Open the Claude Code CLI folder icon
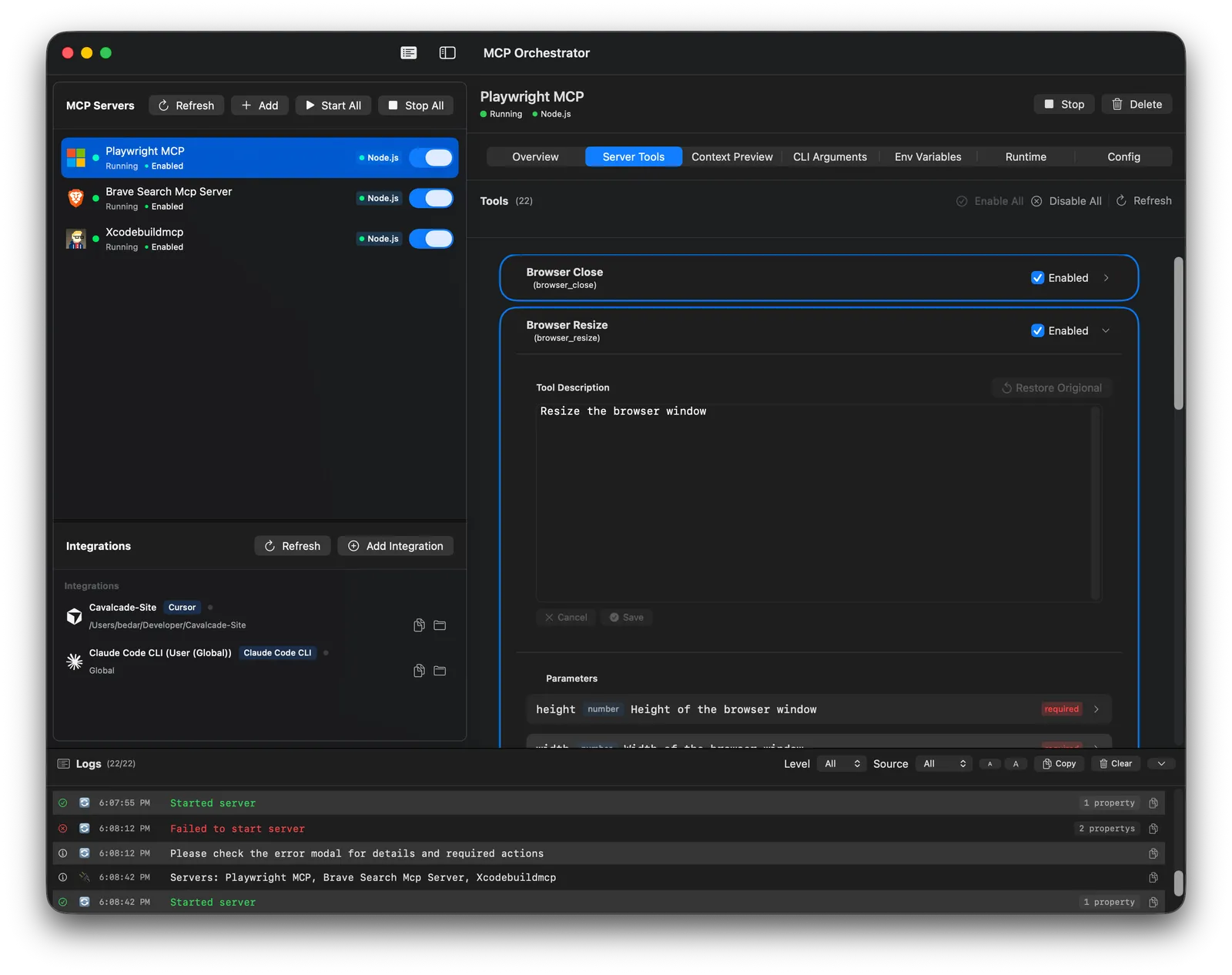 (440, 671)
